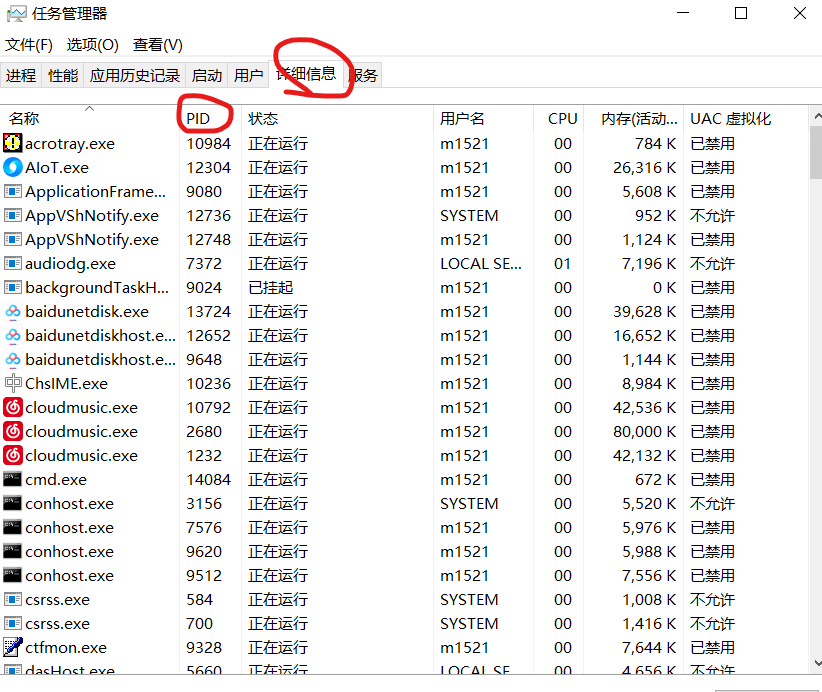Click the backgroundTaskH process icon
The height and width of the screenshot is (692, 822).
point(13,287)
